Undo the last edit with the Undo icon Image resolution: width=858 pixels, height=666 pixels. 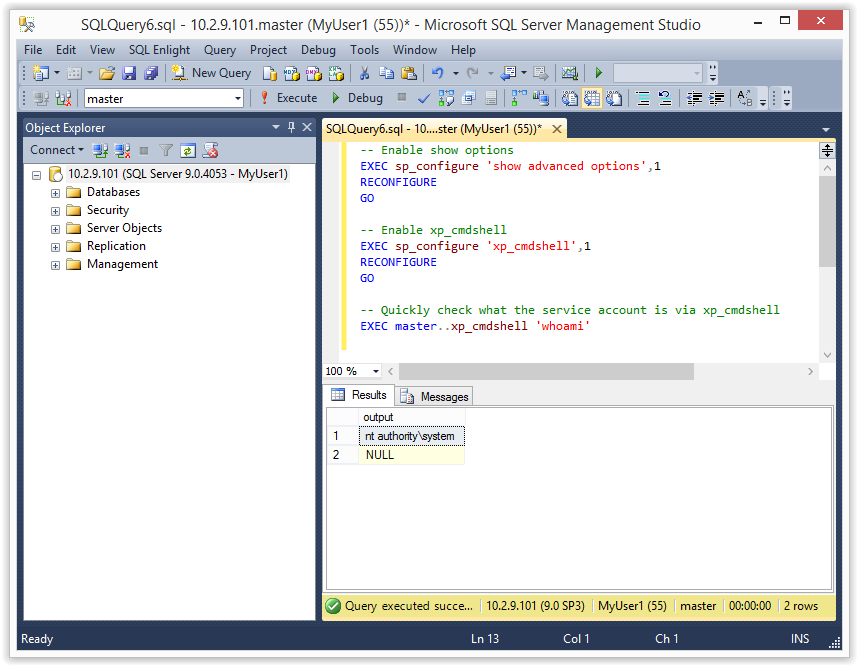pyautogui.click(x=438, y=73)
